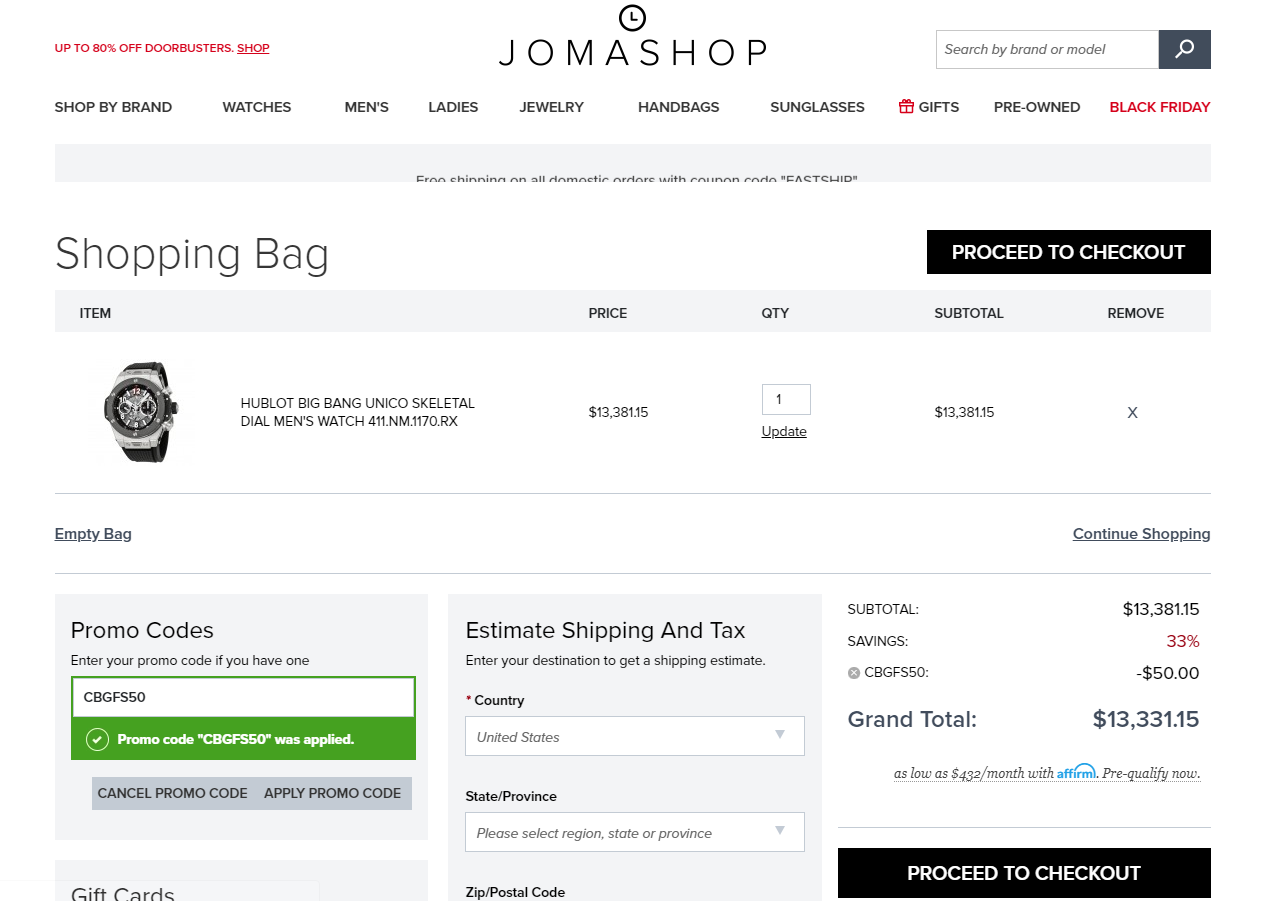Click the Grand Total amount $13,331.15
1285x901 pixels.
(x=1145, y=719)
